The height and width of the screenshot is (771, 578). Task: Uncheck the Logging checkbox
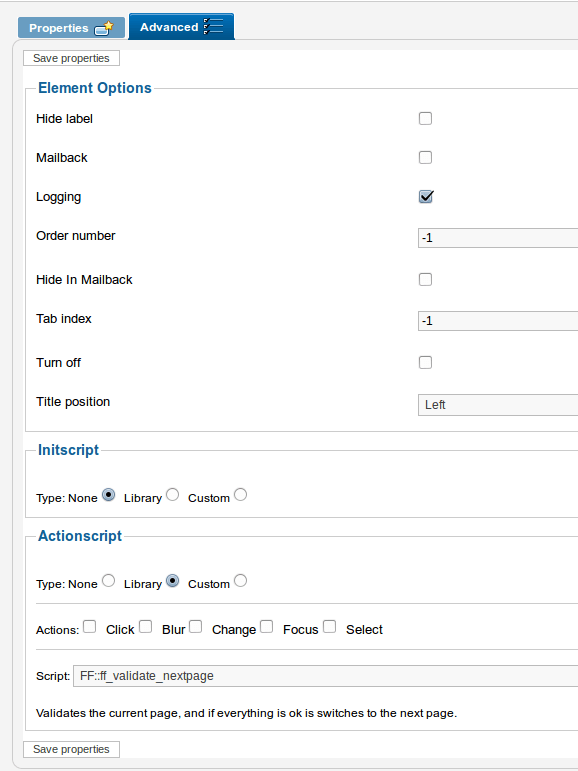pyautogui.click(x=426, y=197)
